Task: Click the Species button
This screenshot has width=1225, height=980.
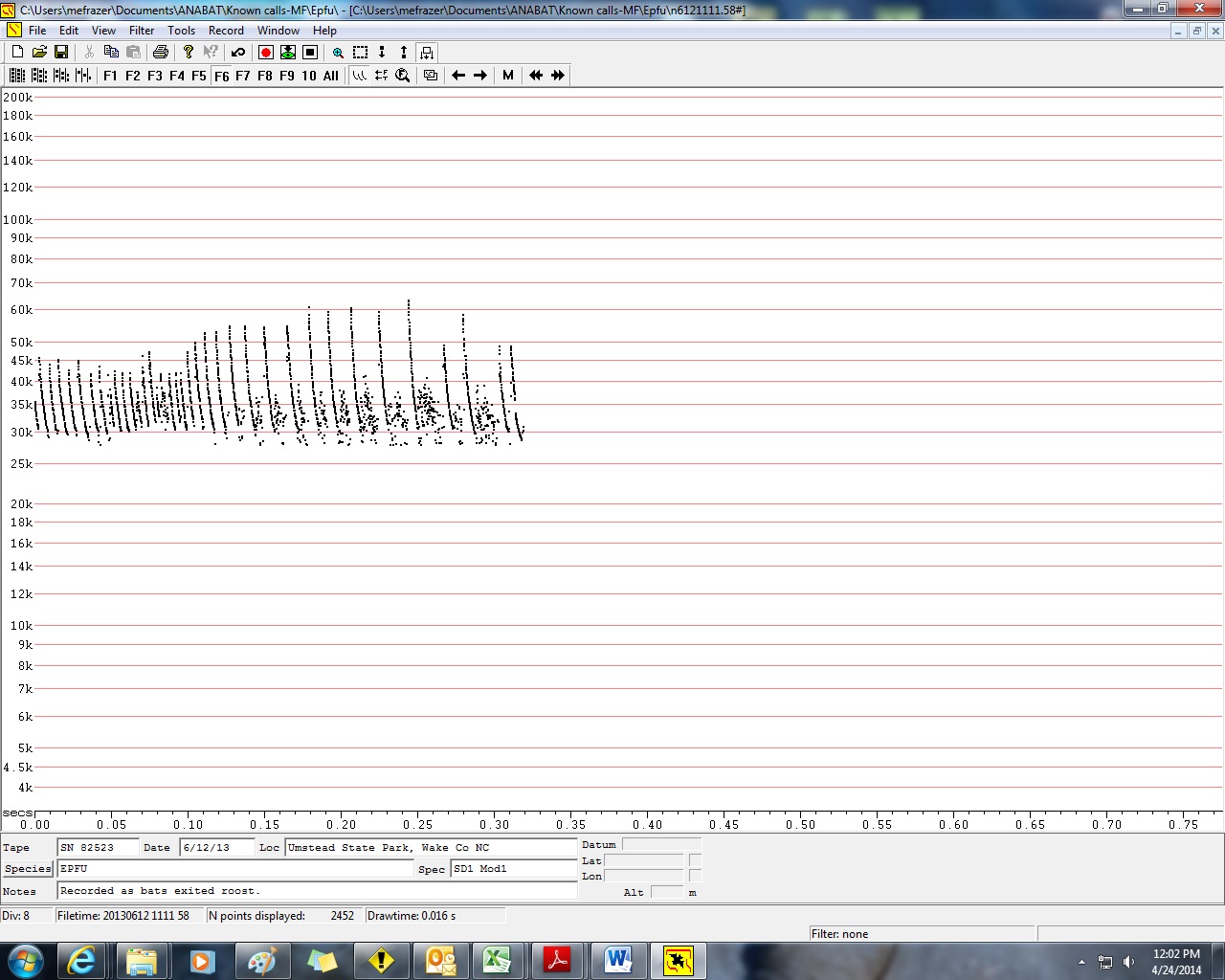Action: tap(28, 869)
